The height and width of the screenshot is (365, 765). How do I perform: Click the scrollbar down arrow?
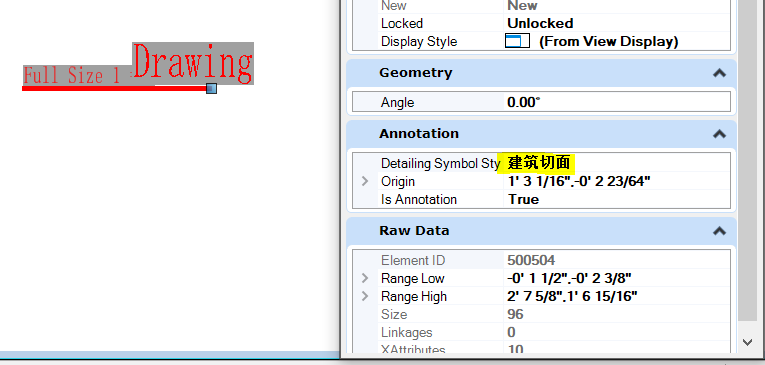(x=748, y=342)
